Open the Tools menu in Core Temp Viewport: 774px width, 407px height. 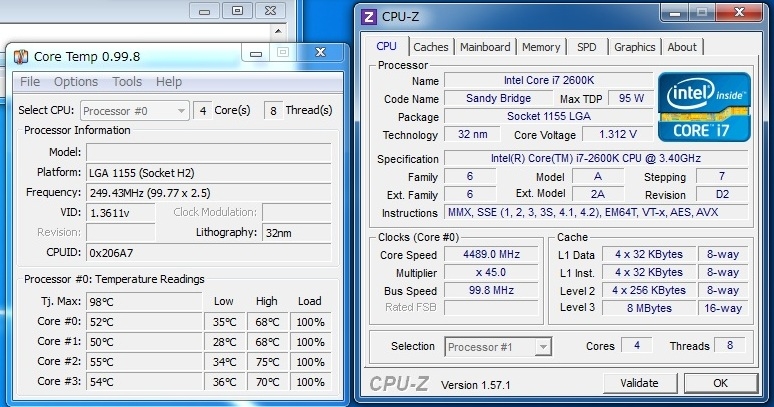click(127, 81)
